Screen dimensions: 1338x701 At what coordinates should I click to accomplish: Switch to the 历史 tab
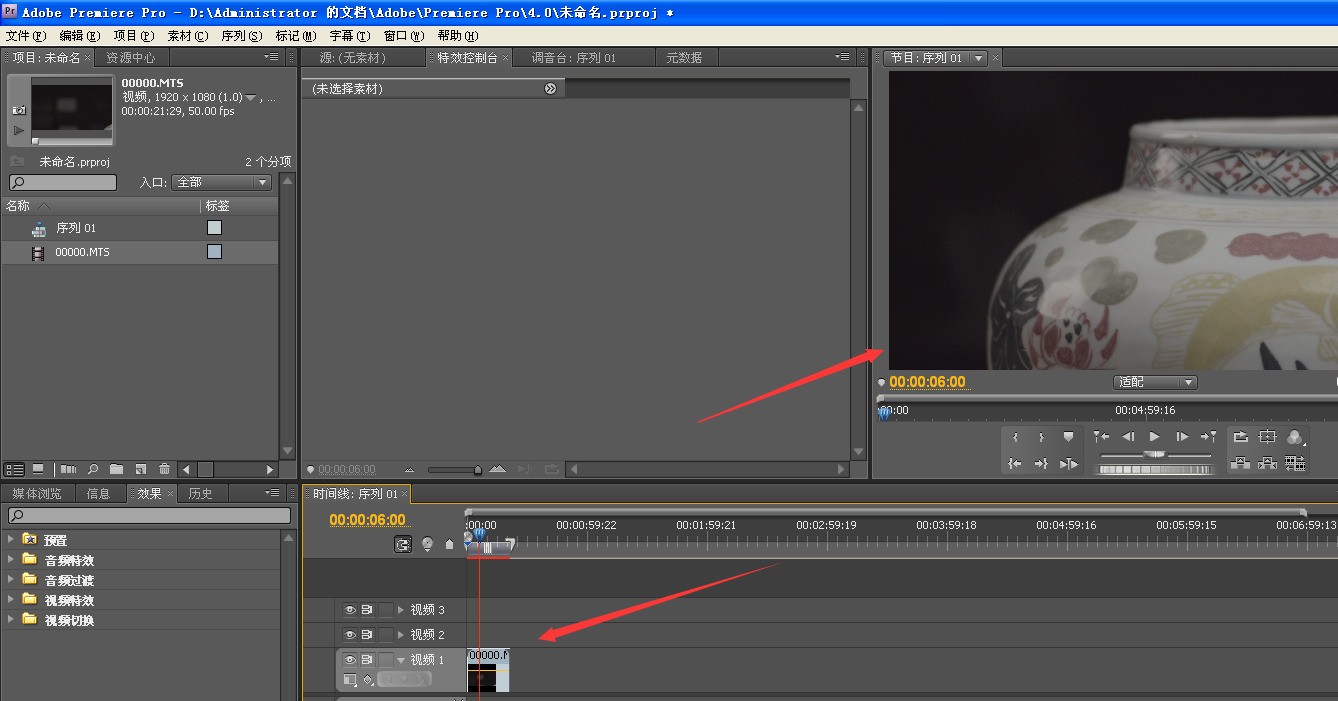[201, 494]
